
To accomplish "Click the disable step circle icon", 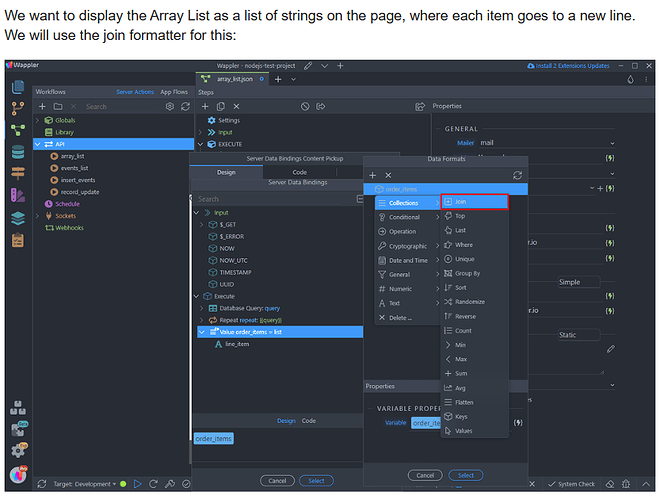I will [x=305, y=106].
